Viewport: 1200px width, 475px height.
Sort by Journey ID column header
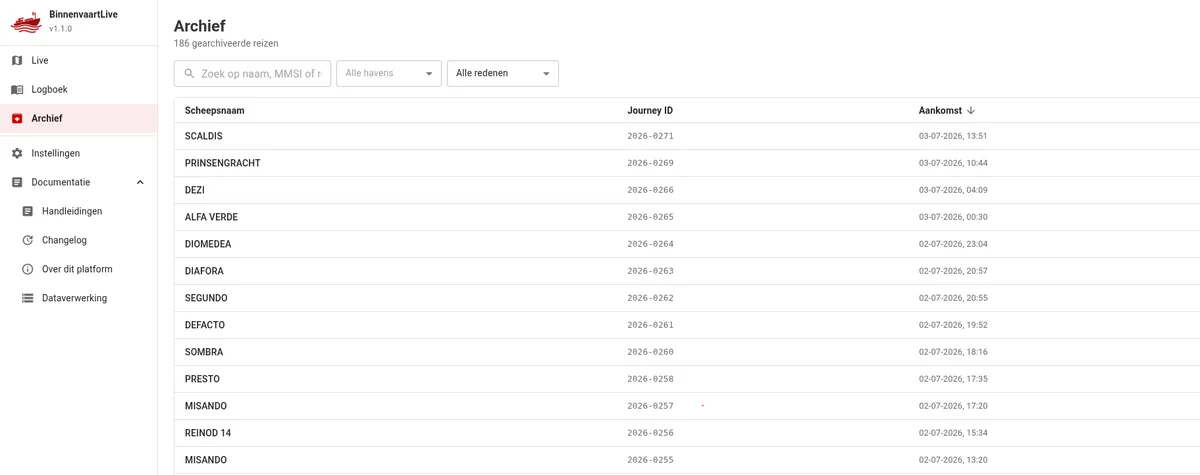(x=650, y=111)
